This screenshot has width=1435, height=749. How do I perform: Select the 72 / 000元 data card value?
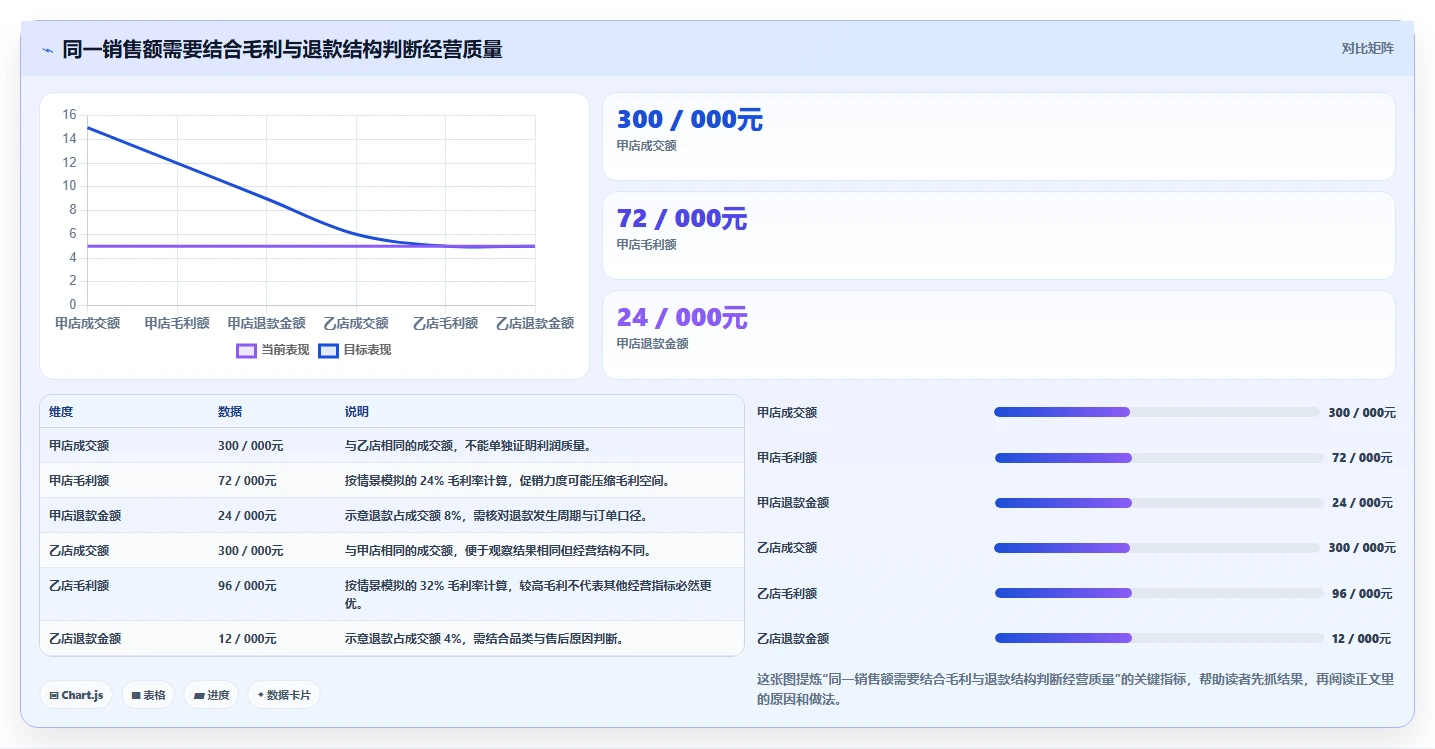pyautogui.click(x=682, y=219)
